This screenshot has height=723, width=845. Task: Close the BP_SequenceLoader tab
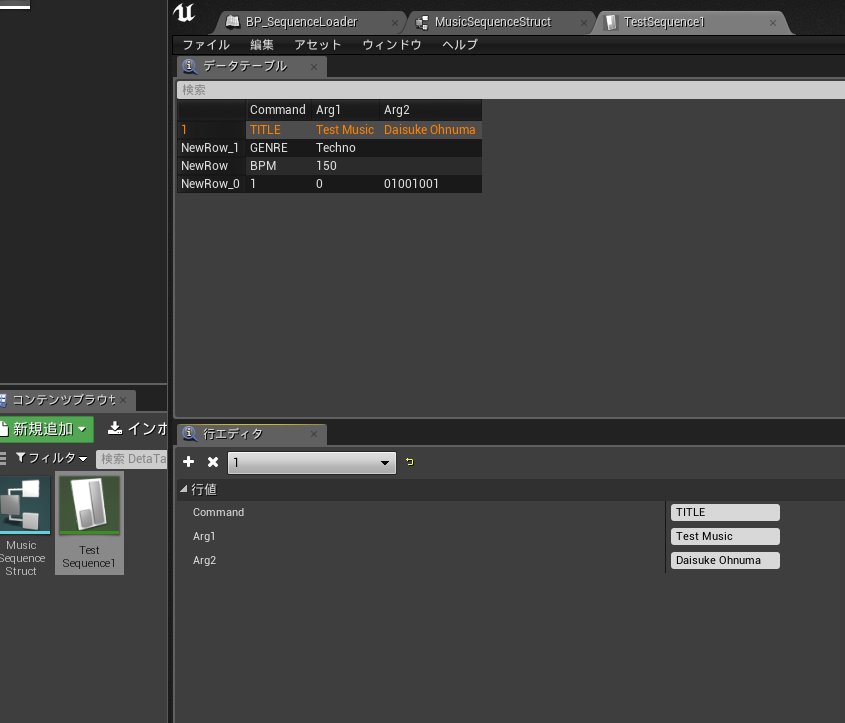395,23
